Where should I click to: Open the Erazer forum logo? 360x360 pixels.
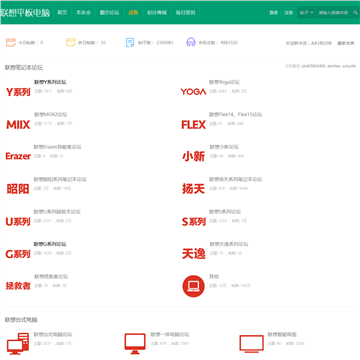coord(18,156)
